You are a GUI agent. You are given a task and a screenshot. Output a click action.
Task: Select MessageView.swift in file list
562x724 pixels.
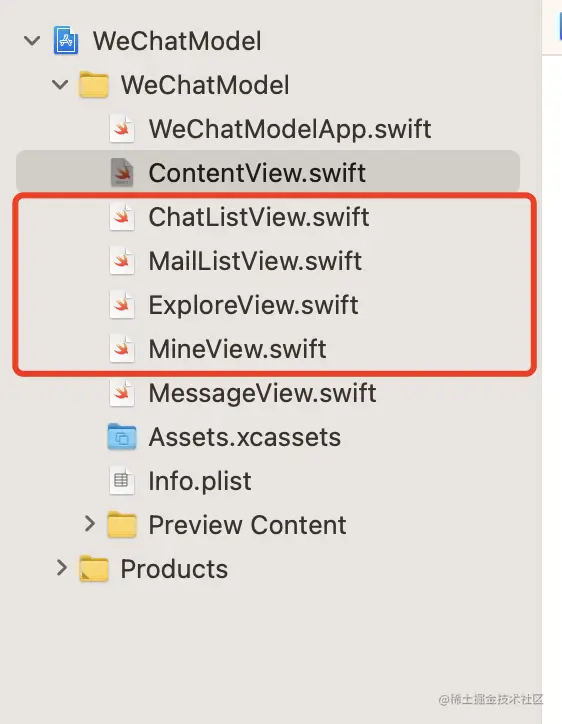[262, 393]
